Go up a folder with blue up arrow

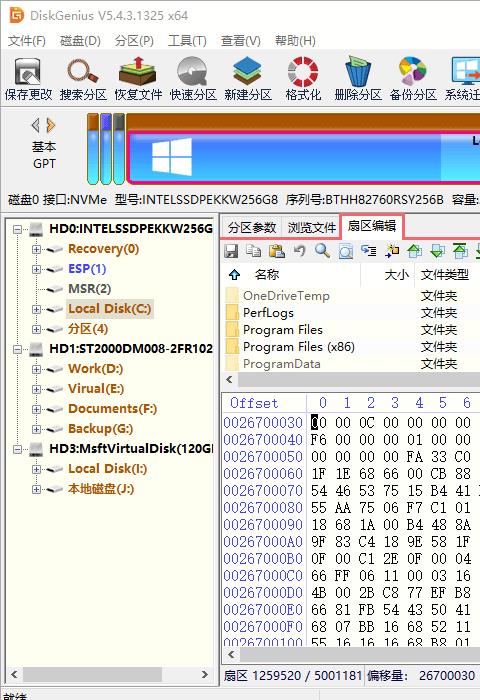point(234,274)
